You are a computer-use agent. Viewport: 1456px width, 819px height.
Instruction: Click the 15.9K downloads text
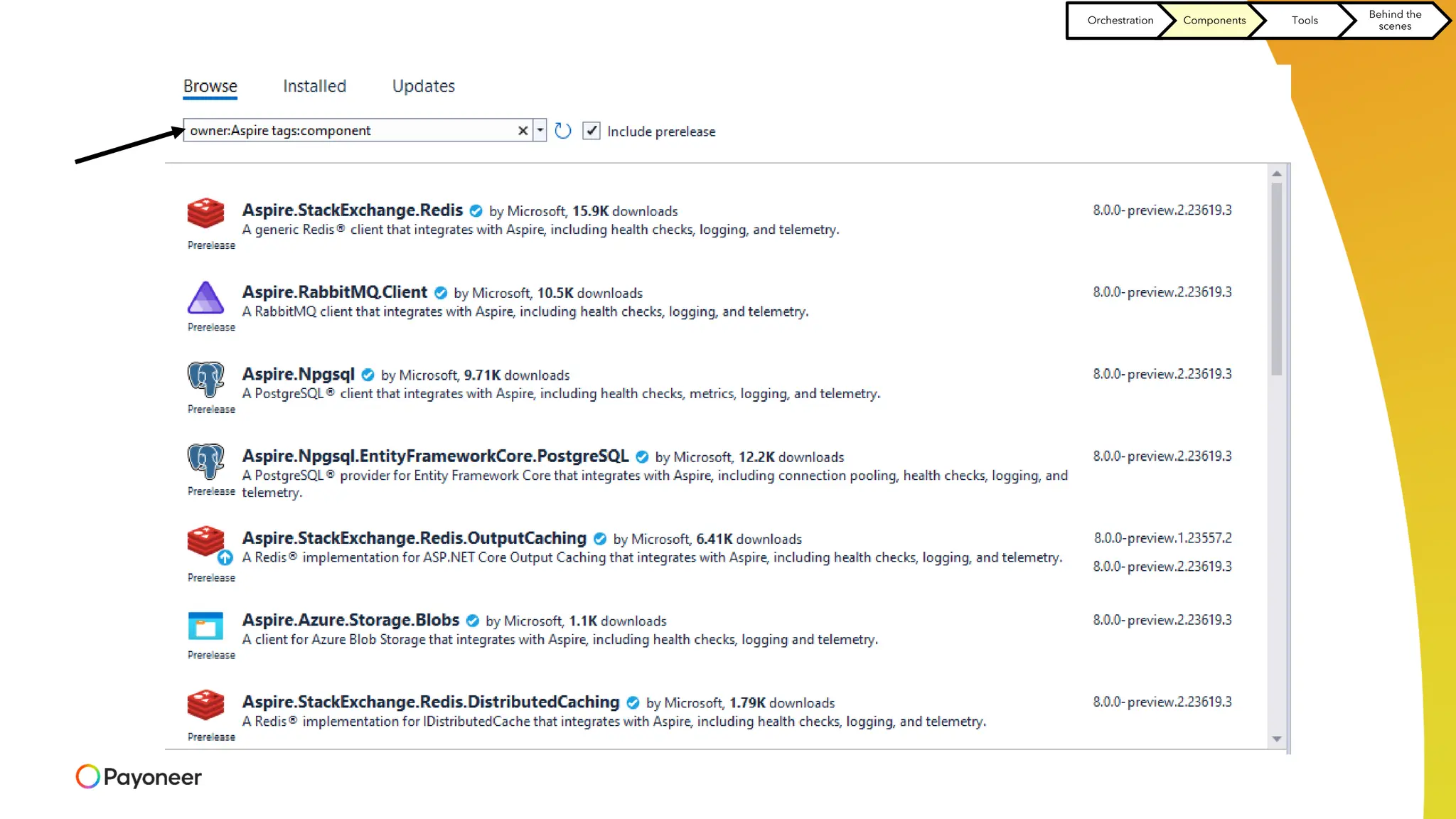coord(625,211)
